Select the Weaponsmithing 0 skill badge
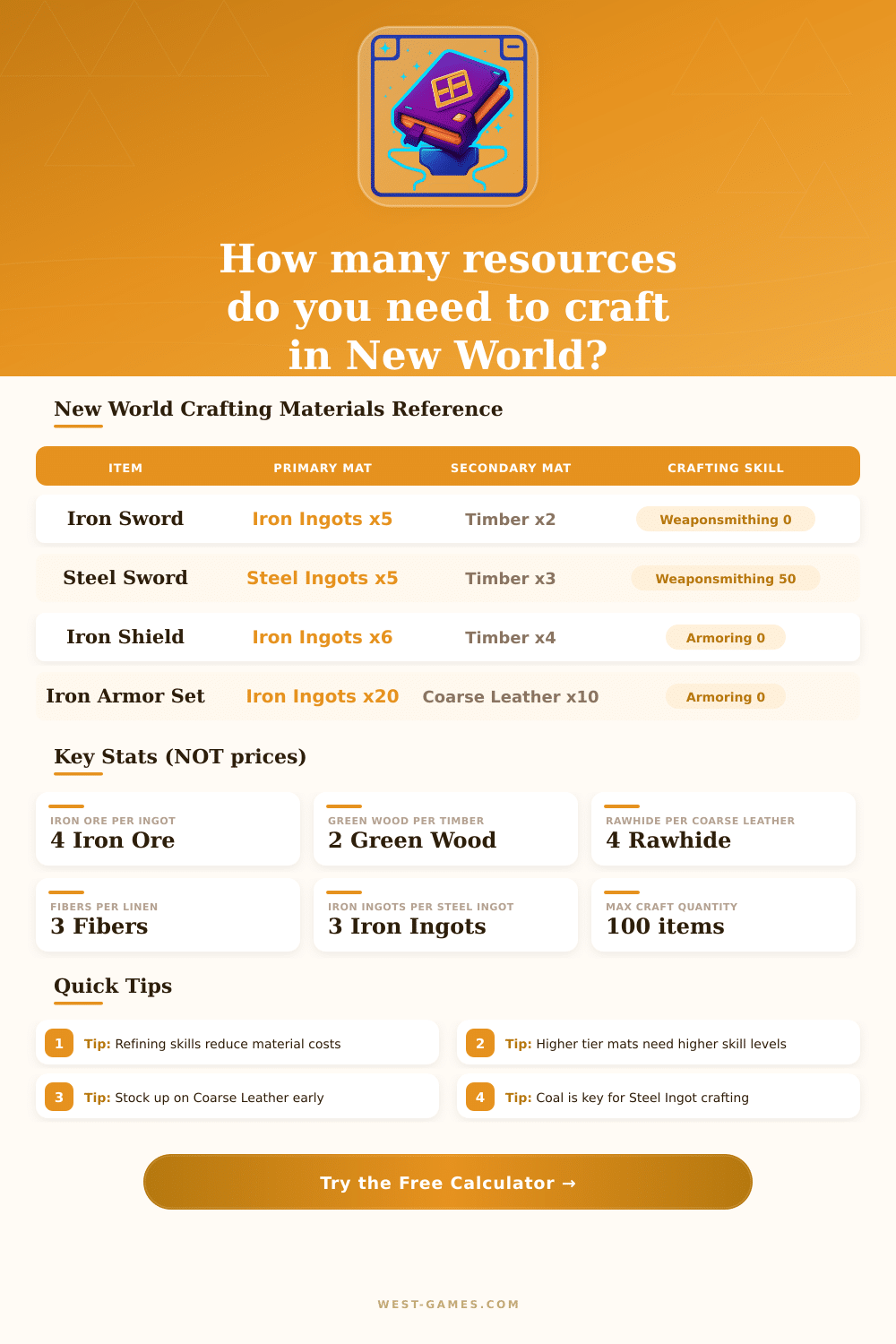Viewport: 896px width, 1344px height. (726, 519)
